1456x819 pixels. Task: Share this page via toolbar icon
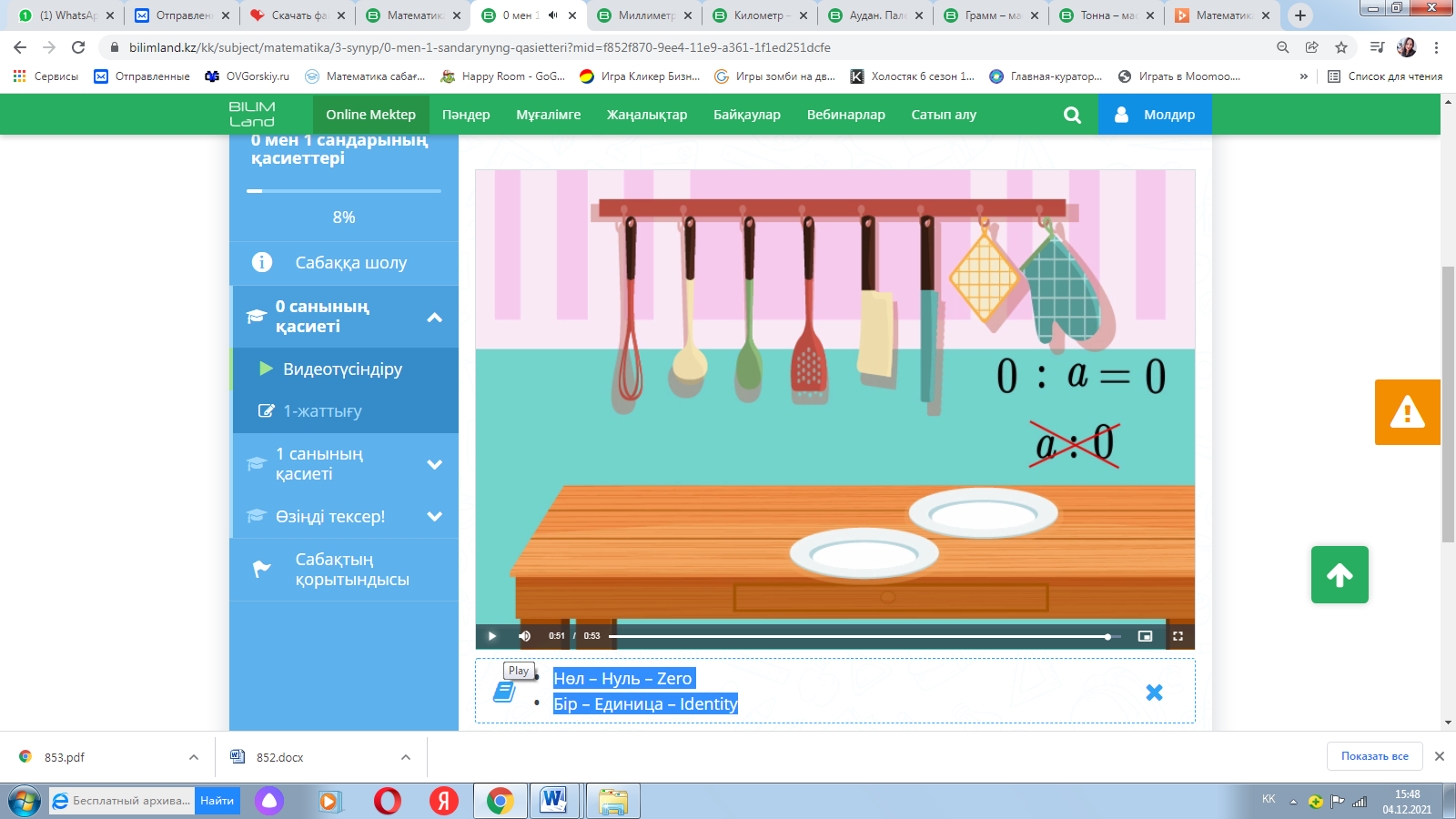(x=1311, y=47)
